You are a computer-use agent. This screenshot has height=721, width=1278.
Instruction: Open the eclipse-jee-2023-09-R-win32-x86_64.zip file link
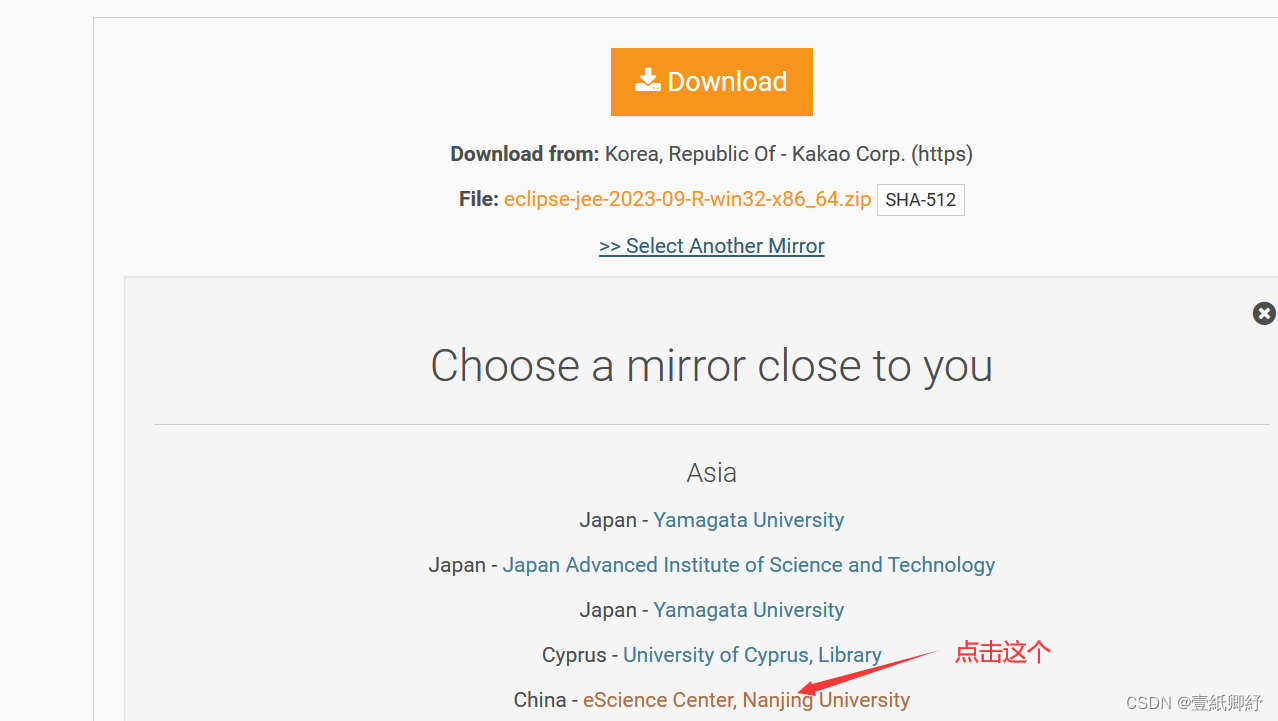pyautogui.click(x=687, y=199)
